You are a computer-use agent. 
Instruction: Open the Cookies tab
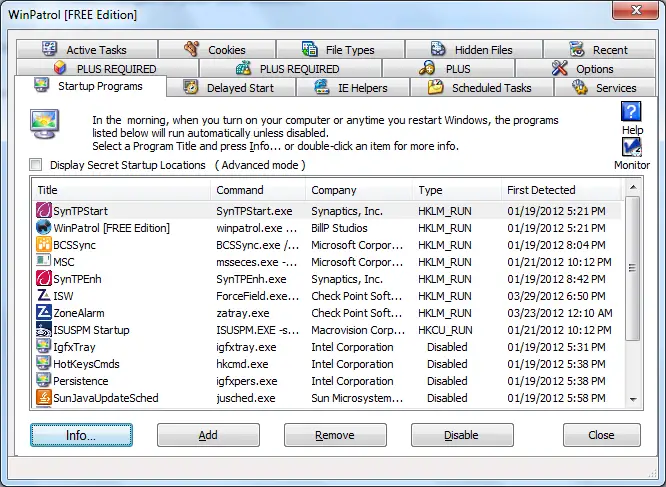[x=217, y=49]
